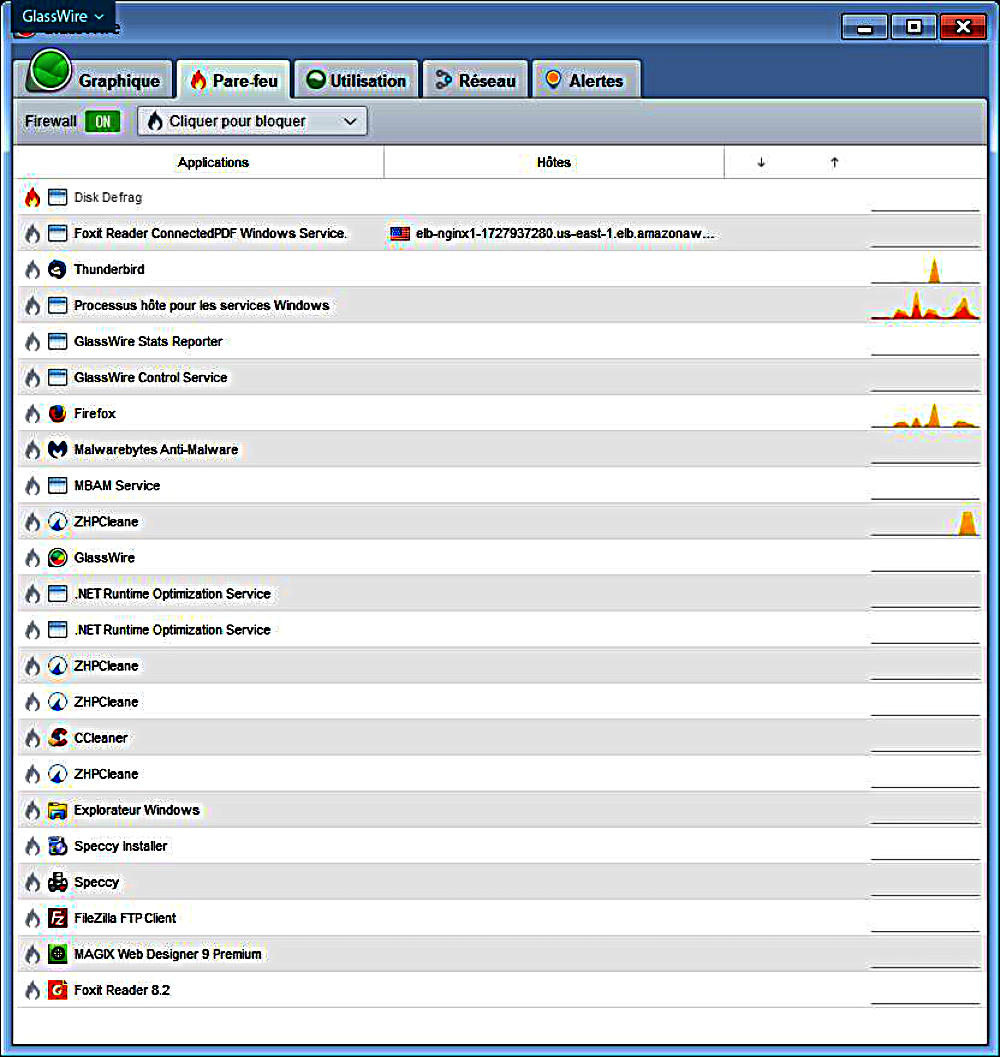
Task: Select the FileZilla FTP Client icon
Action: tap(58, 918)
